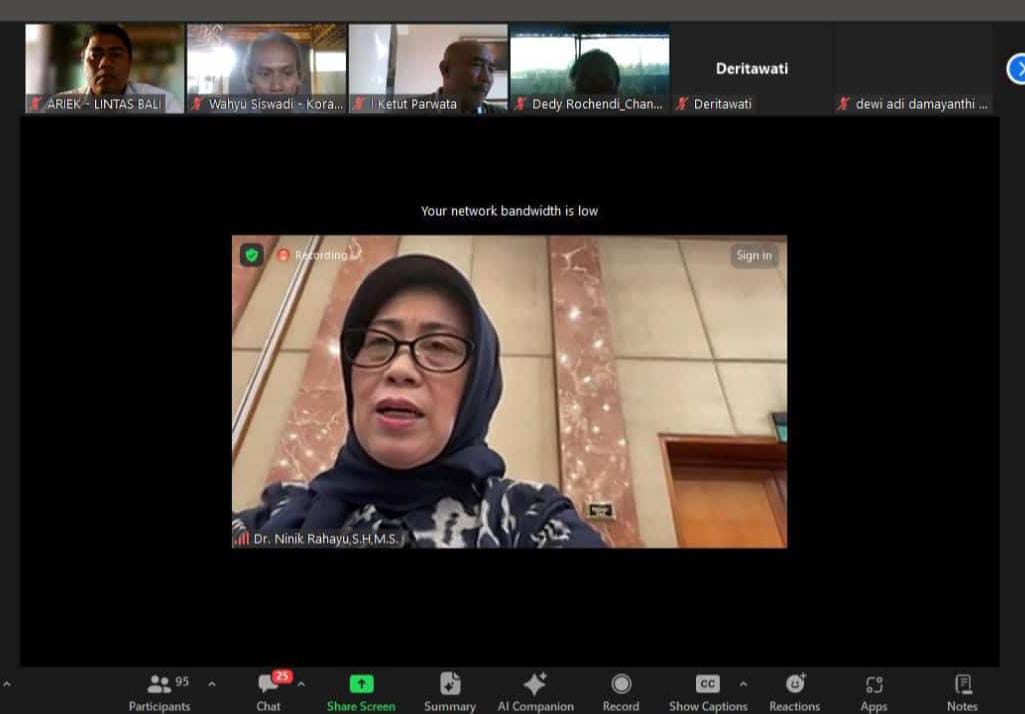Click the green encryption shield icon
This screenshot has width=1025, height=714.
click(x=252, y=255)
